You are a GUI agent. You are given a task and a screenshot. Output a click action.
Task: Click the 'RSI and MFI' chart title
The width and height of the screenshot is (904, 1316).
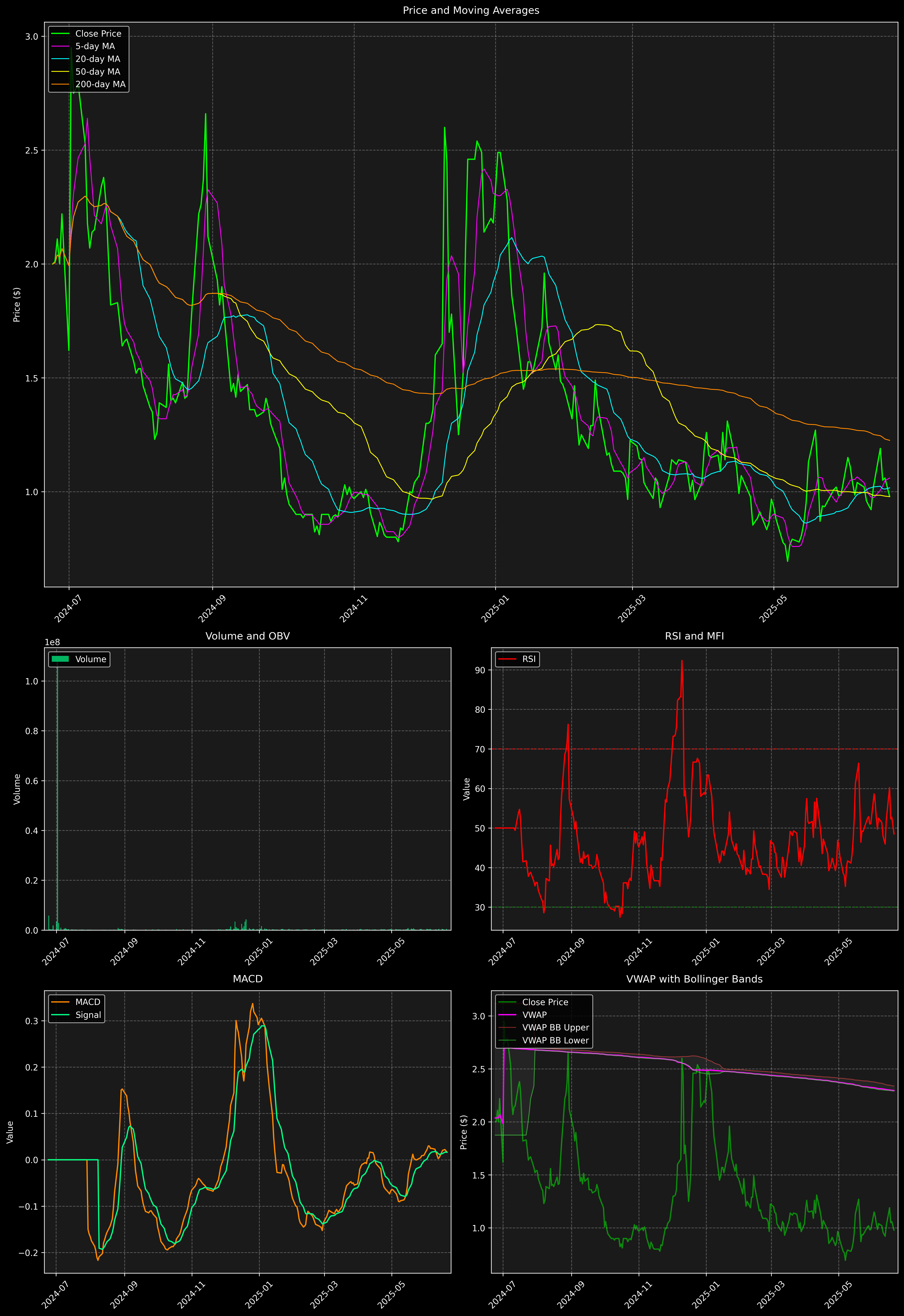tap(694, 636)
